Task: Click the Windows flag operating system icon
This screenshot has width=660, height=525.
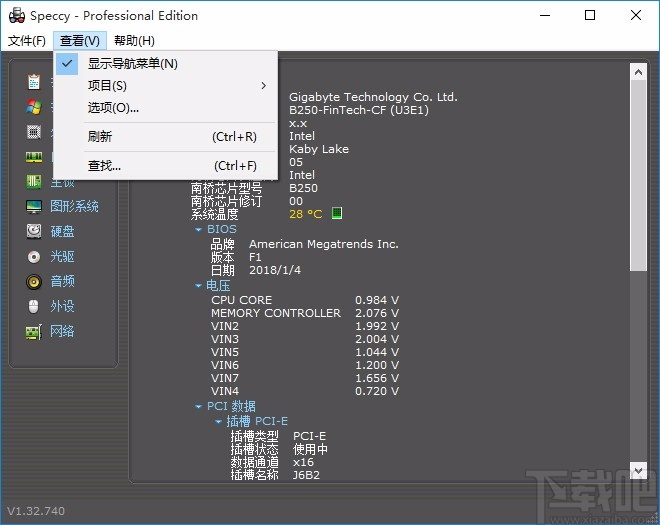Action: 34,107
